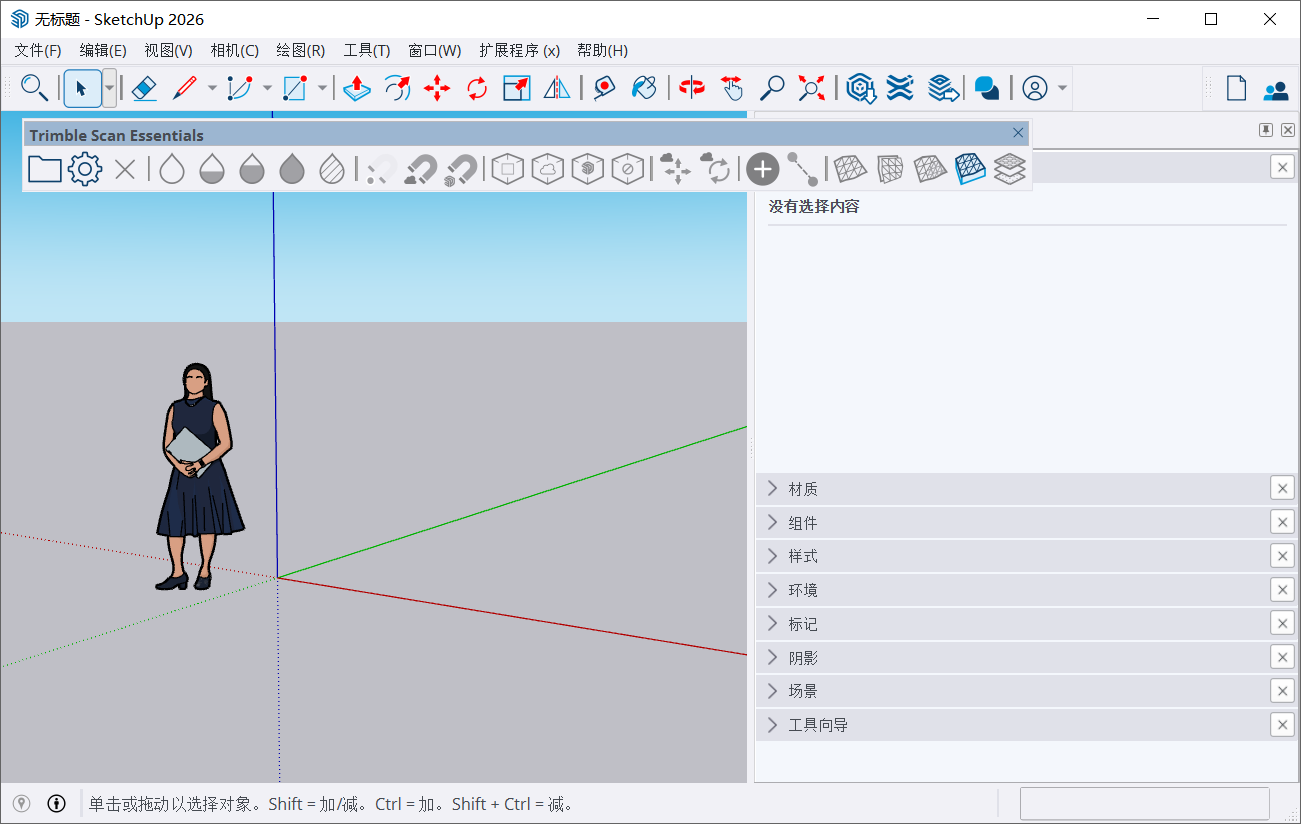Click the outline-only droplet icon

point(172,169)
